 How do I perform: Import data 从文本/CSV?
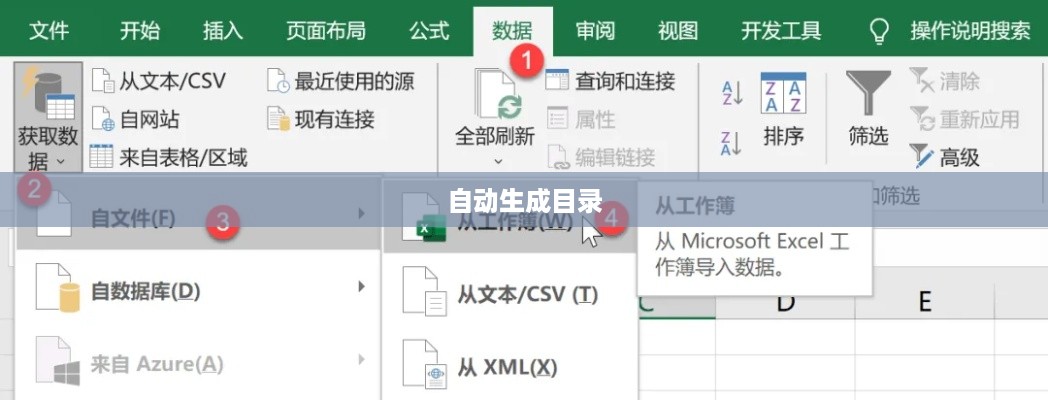click(158, 82)
